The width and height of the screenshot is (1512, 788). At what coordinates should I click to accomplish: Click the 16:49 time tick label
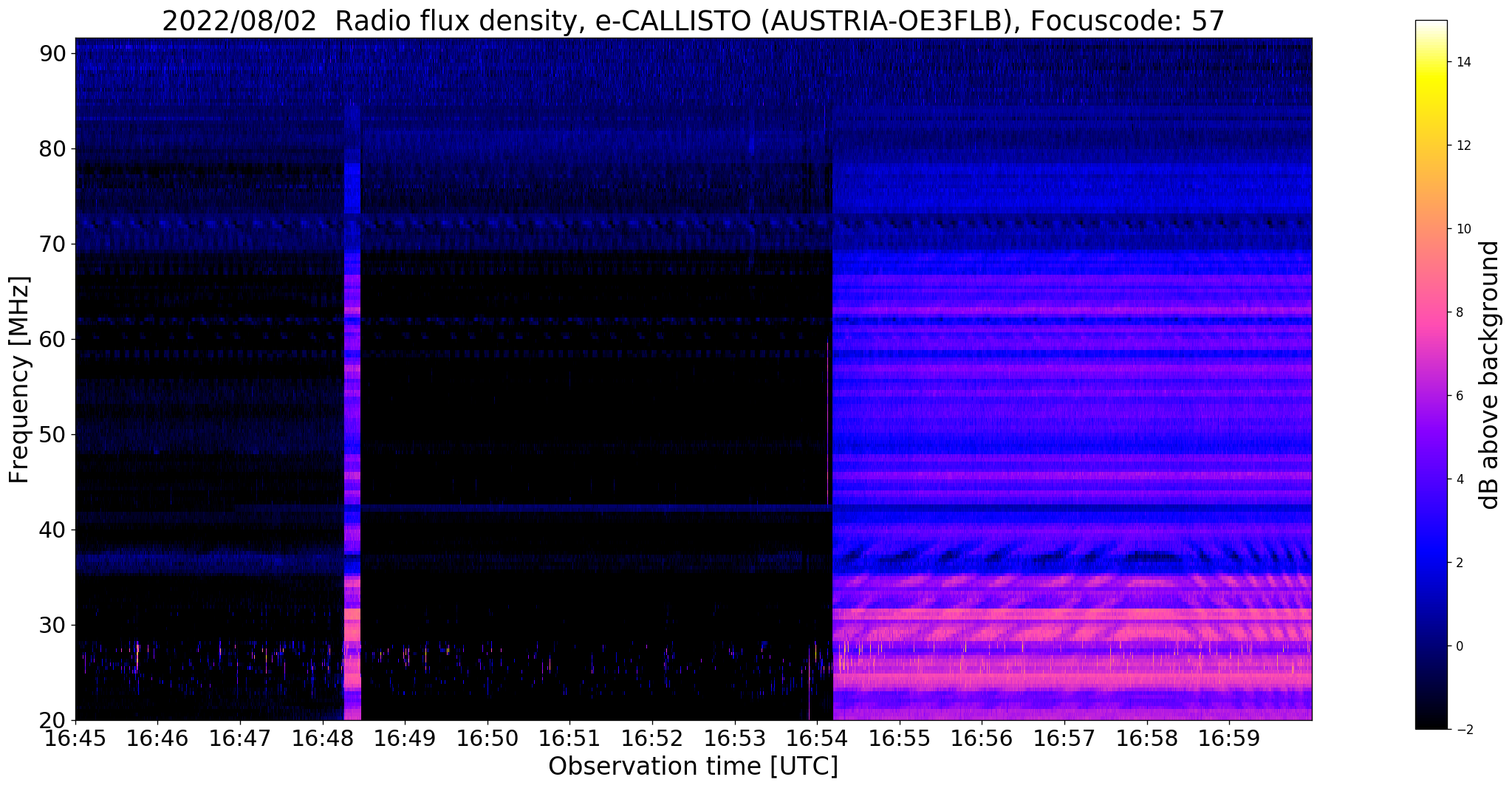(x=404, y=738)
